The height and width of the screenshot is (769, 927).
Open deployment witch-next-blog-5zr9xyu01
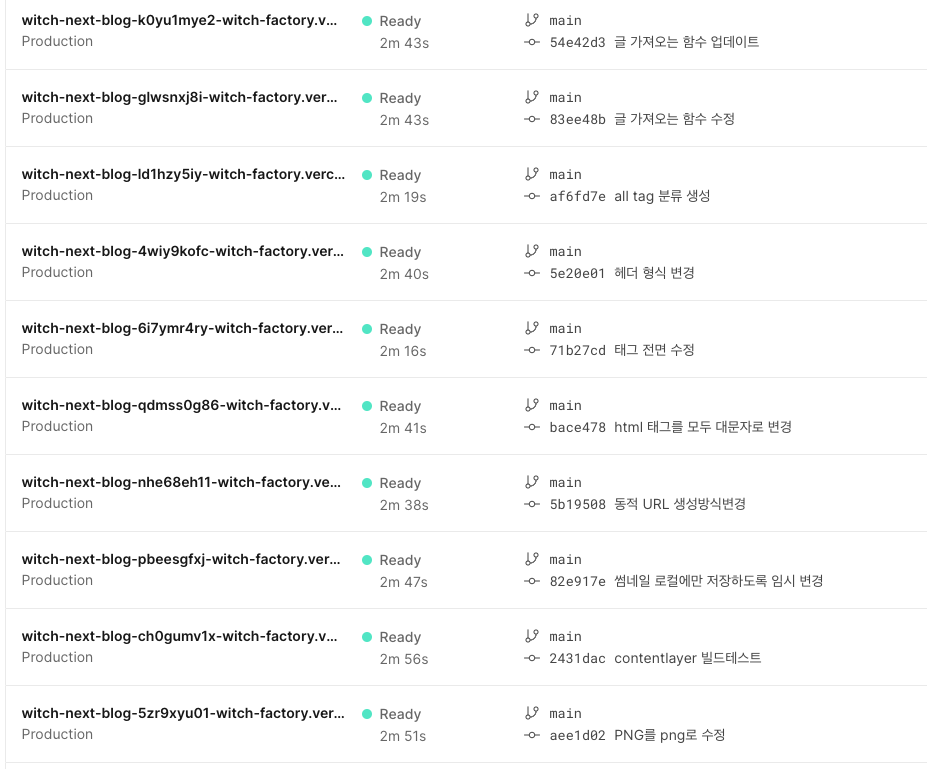tap(182, 713)
